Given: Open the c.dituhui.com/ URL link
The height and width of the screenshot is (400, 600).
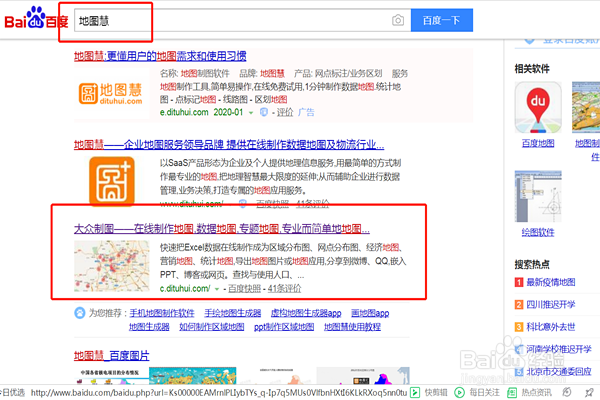Looking at the screenshot, I should click(185, 289).
